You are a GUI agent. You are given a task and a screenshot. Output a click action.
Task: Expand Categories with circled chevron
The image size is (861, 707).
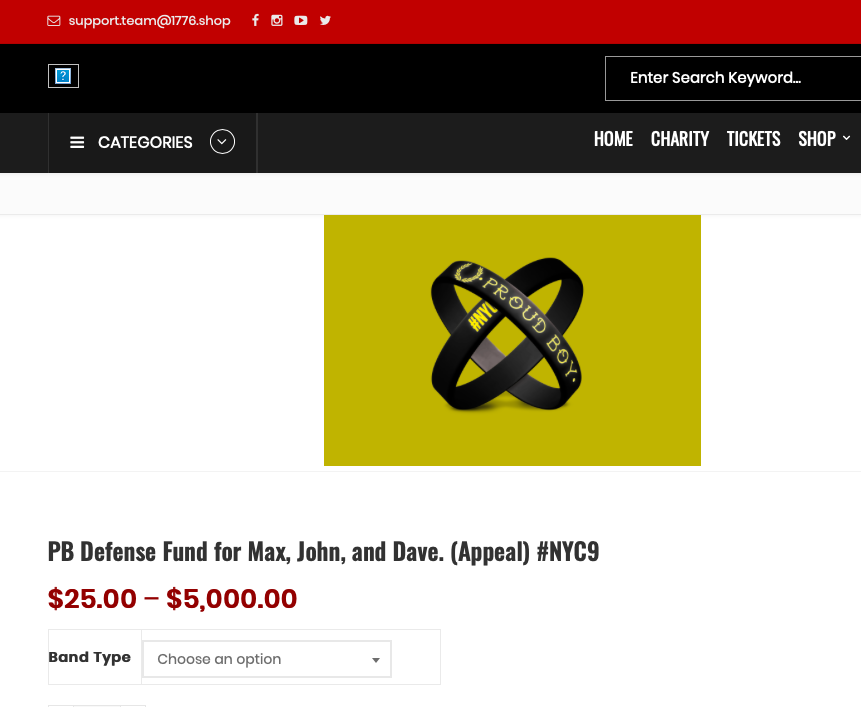click(x=222, y=142)
